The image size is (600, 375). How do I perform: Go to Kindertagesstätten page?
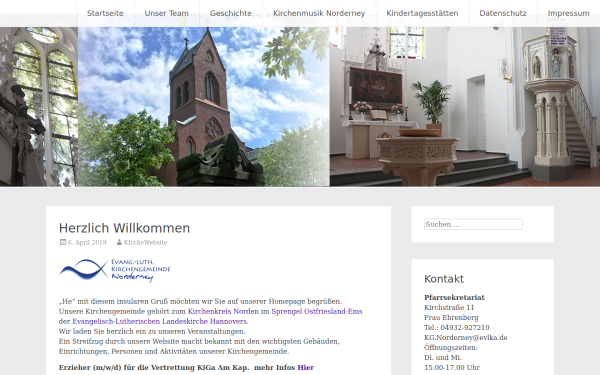[x=422, y=13]
